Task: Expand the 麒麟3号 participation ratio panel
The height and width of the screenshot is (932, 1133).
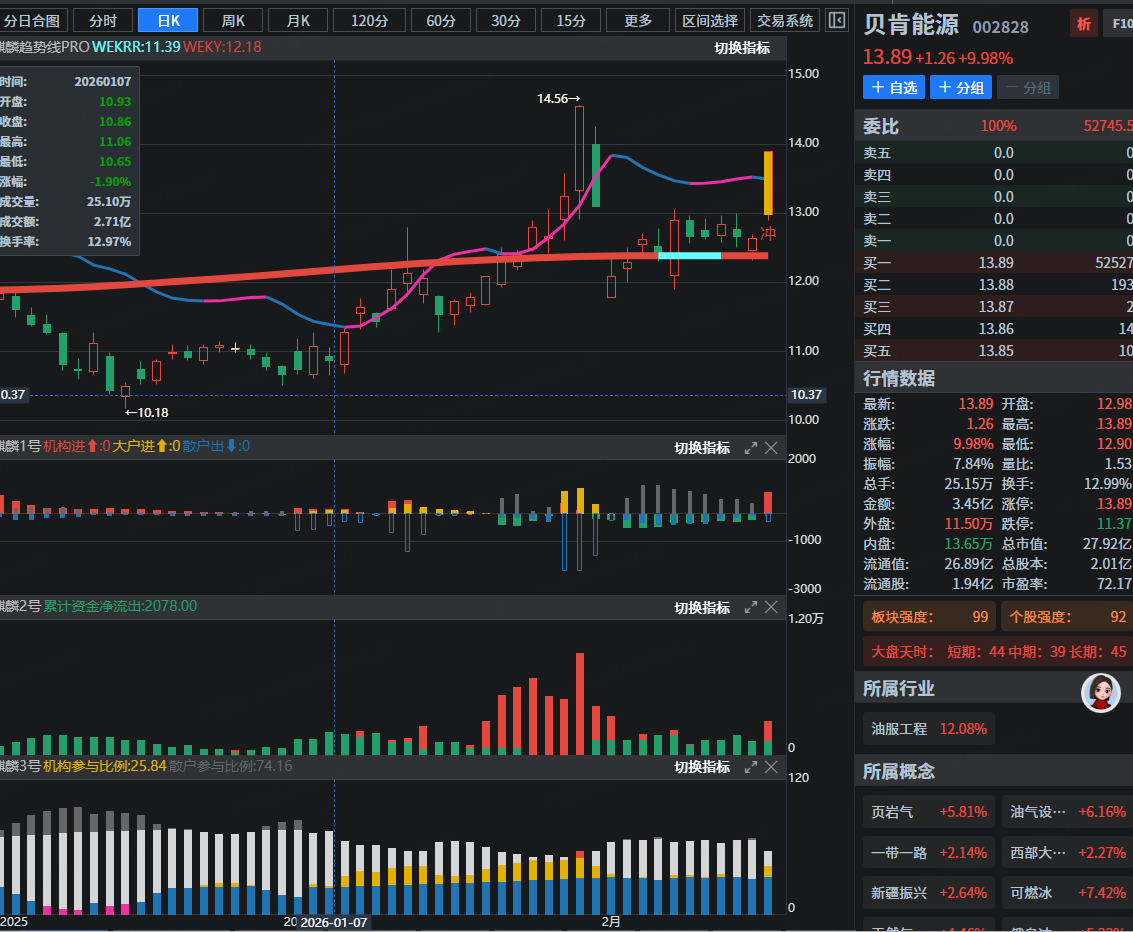Action: [x=750, y=767]
